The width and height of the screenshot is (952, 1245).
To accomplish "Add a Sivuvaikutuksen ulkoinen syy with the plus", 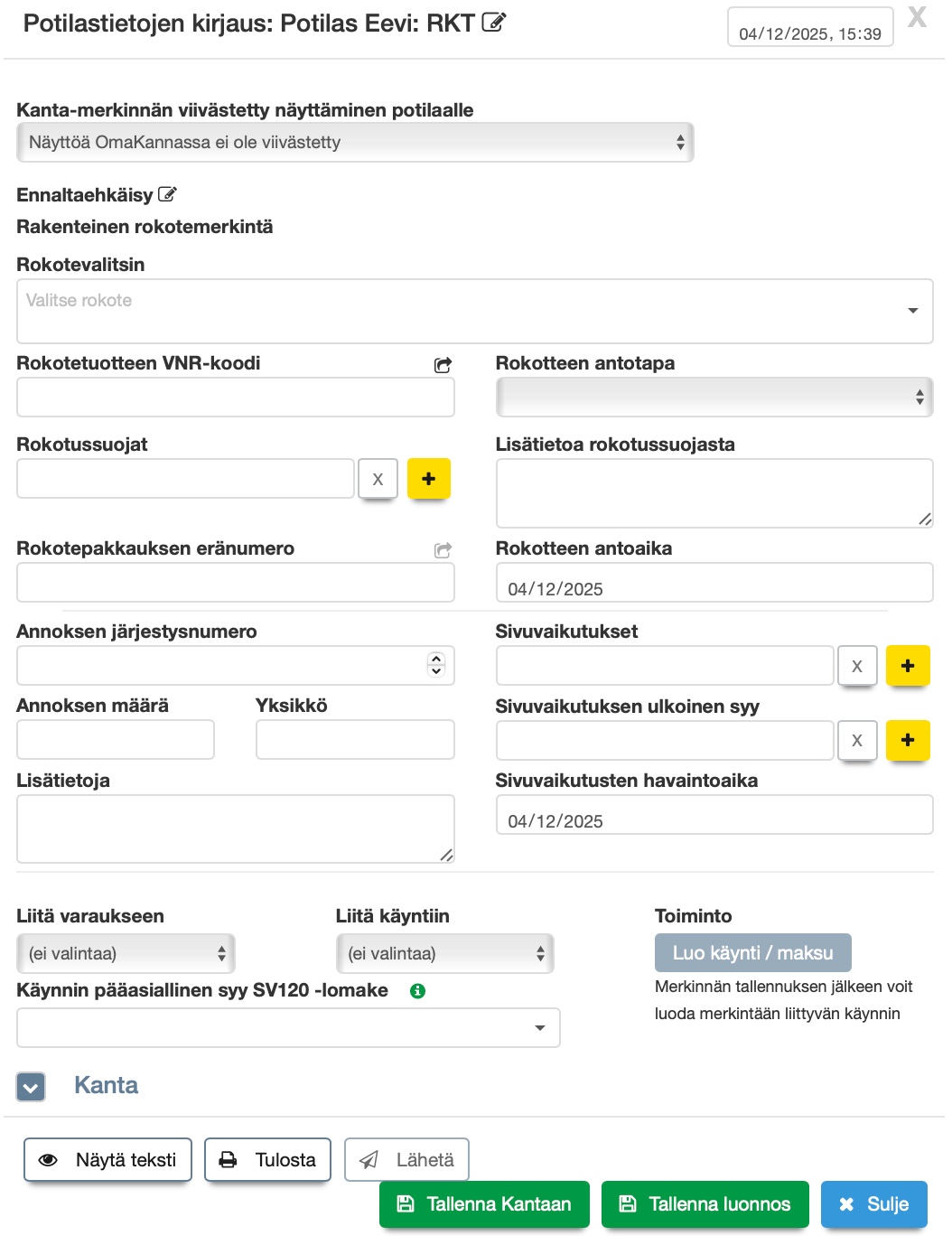I will click(x=907, y=741).
